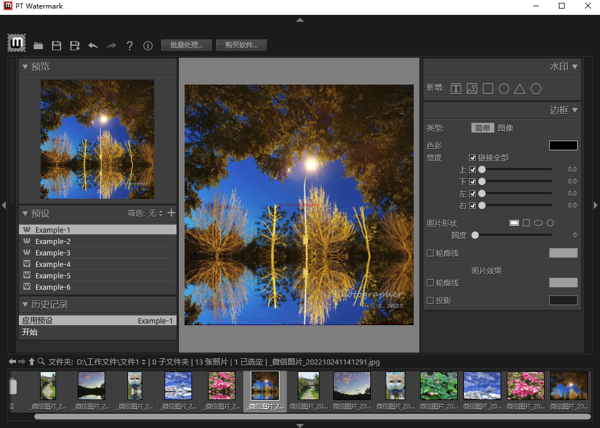Add a hexagon shape watermark
Viewport: 600px width, 428px height.
(x=536, y=89)
